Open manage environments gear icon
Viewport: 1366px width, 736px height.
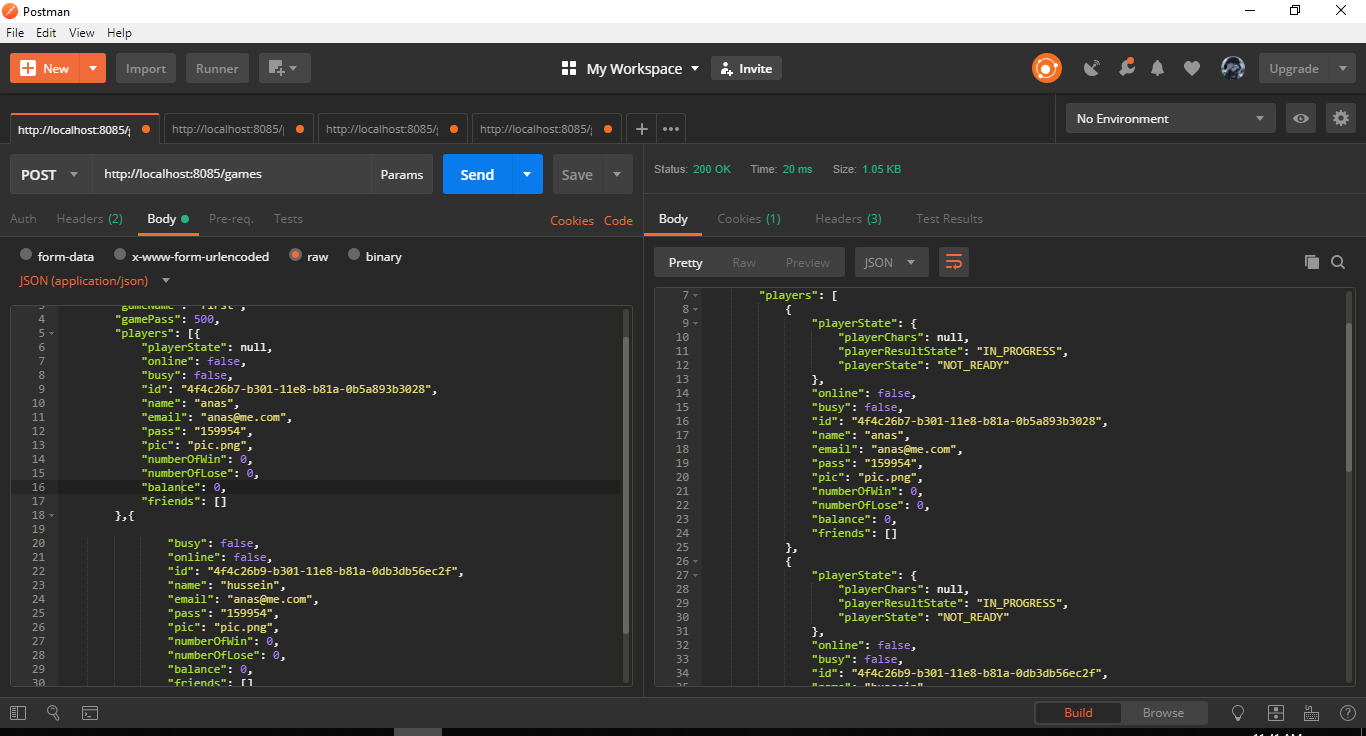1341,118
